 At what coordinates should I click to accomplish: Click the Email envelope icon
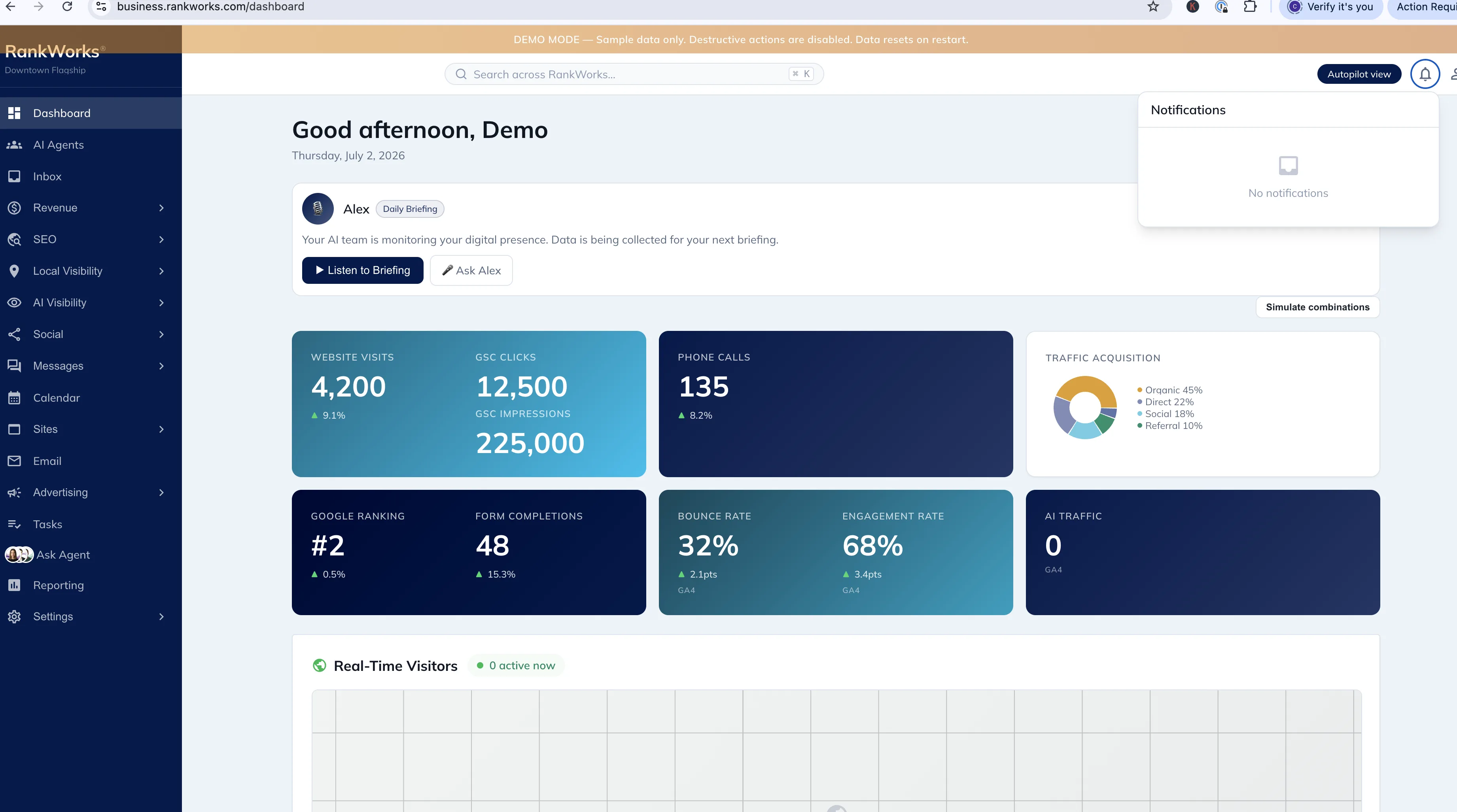[x=14, y=461]
